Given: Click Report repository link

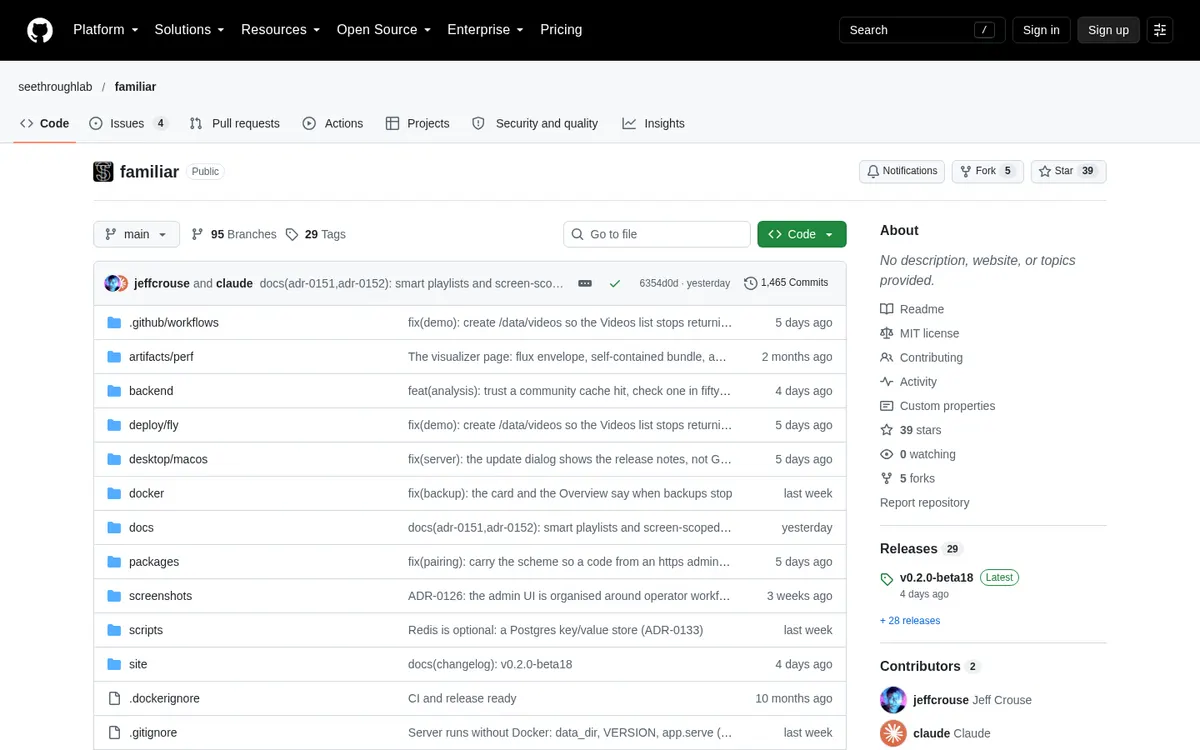Looking at the screenshot, I should pos(924,503).
